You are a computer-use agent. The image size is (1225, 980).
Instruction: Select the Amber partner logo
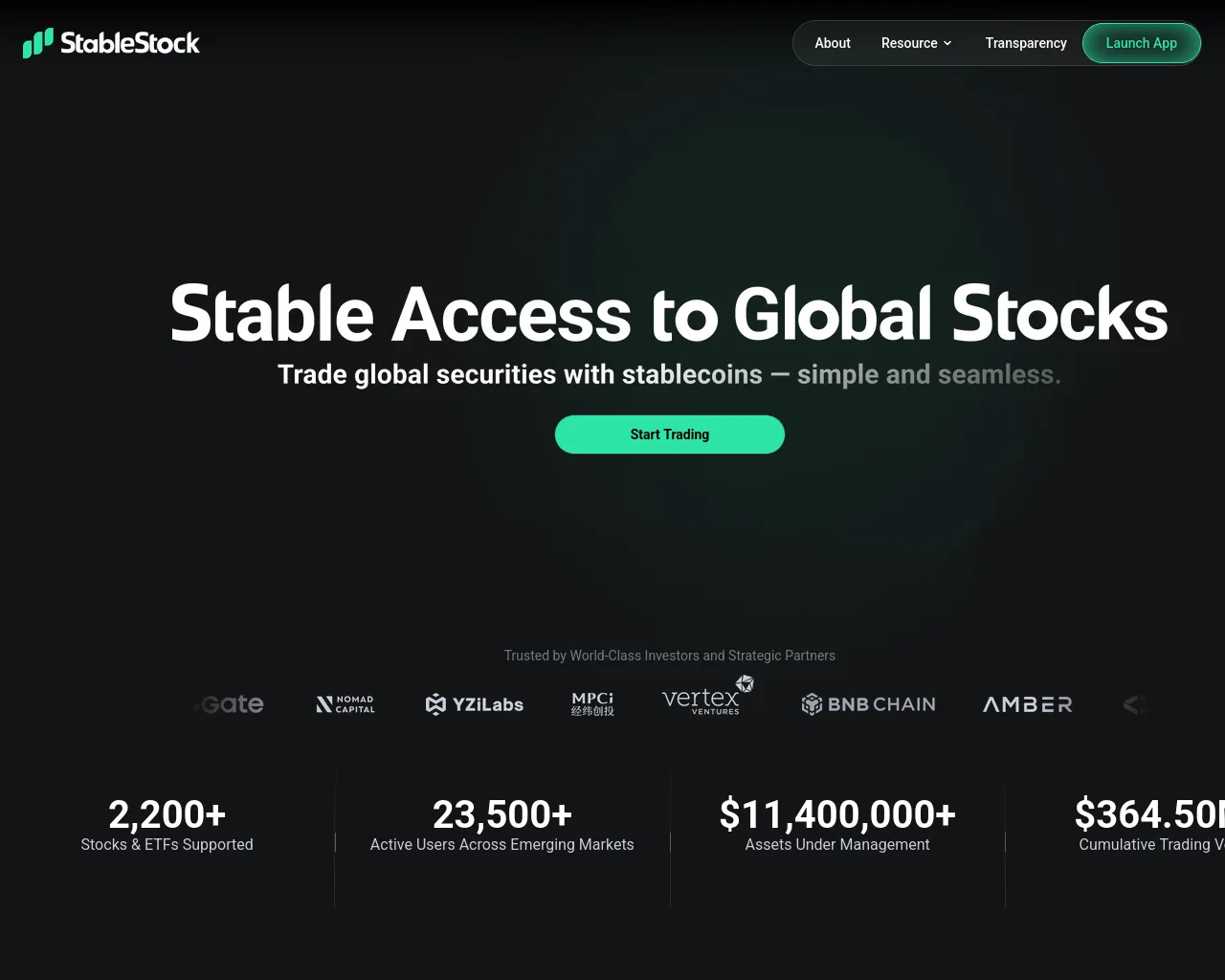[x=1028, y=704]
